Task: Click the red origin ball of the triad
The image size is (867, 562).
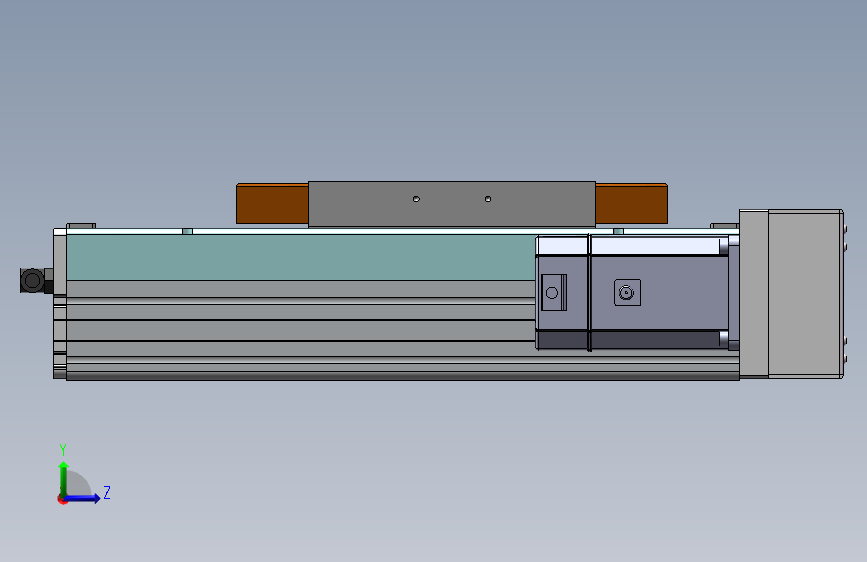Action: [x=61, y=499]
